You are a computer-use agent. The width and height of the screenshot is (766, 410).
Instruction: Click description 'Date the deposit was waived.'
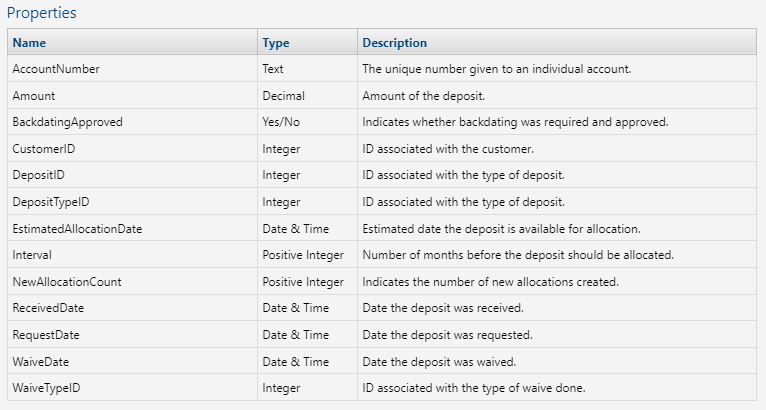coord(439,362)
